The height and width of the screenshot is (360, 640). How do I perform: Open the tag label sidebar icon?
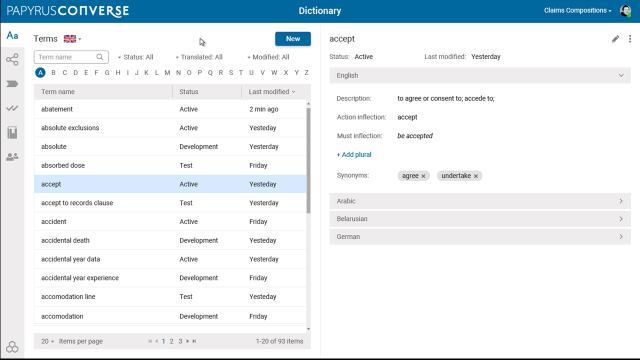pos(12,84)
